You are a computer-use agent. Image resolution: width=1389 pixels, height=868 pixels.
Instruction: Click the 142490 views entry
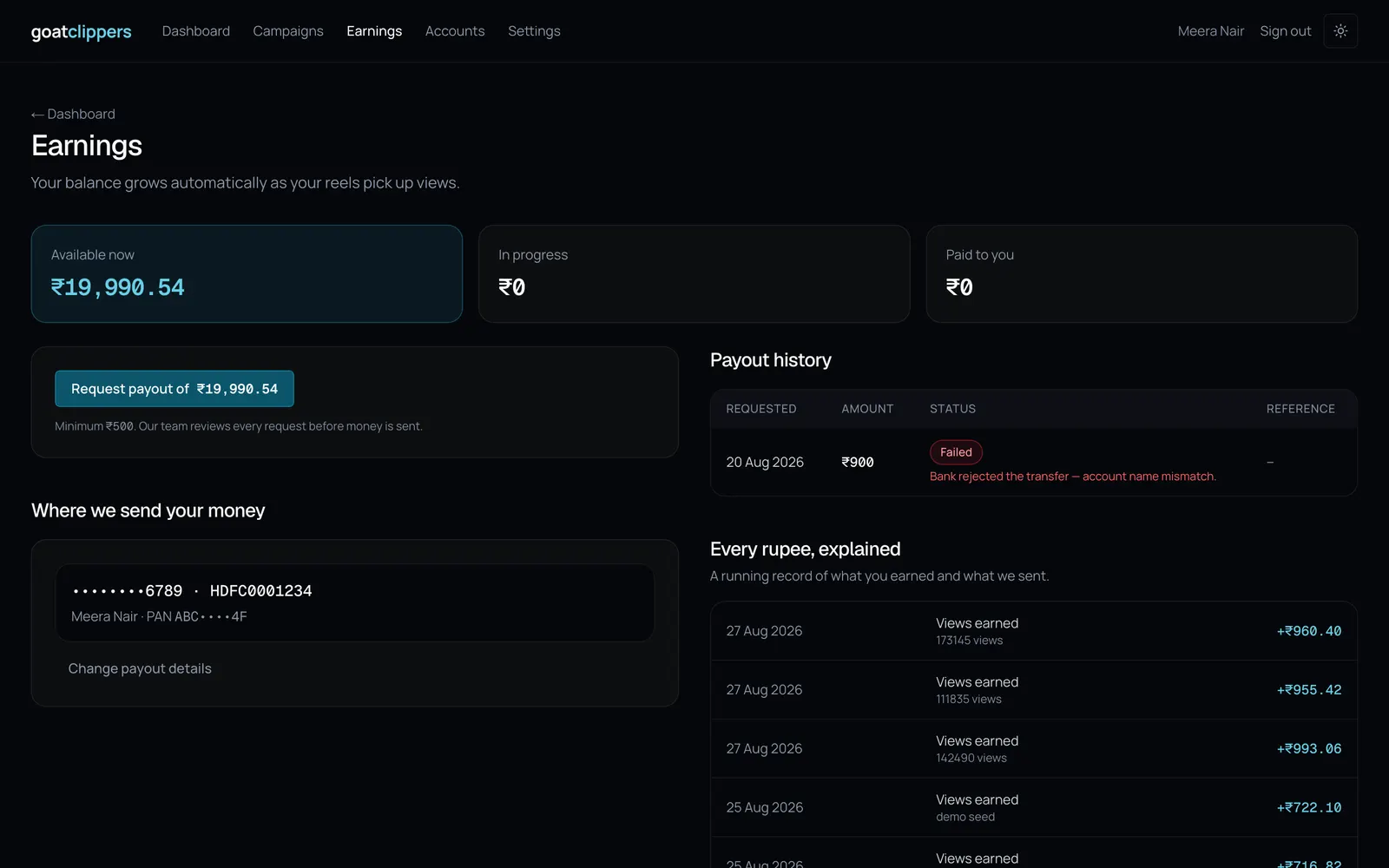[971, 759]
